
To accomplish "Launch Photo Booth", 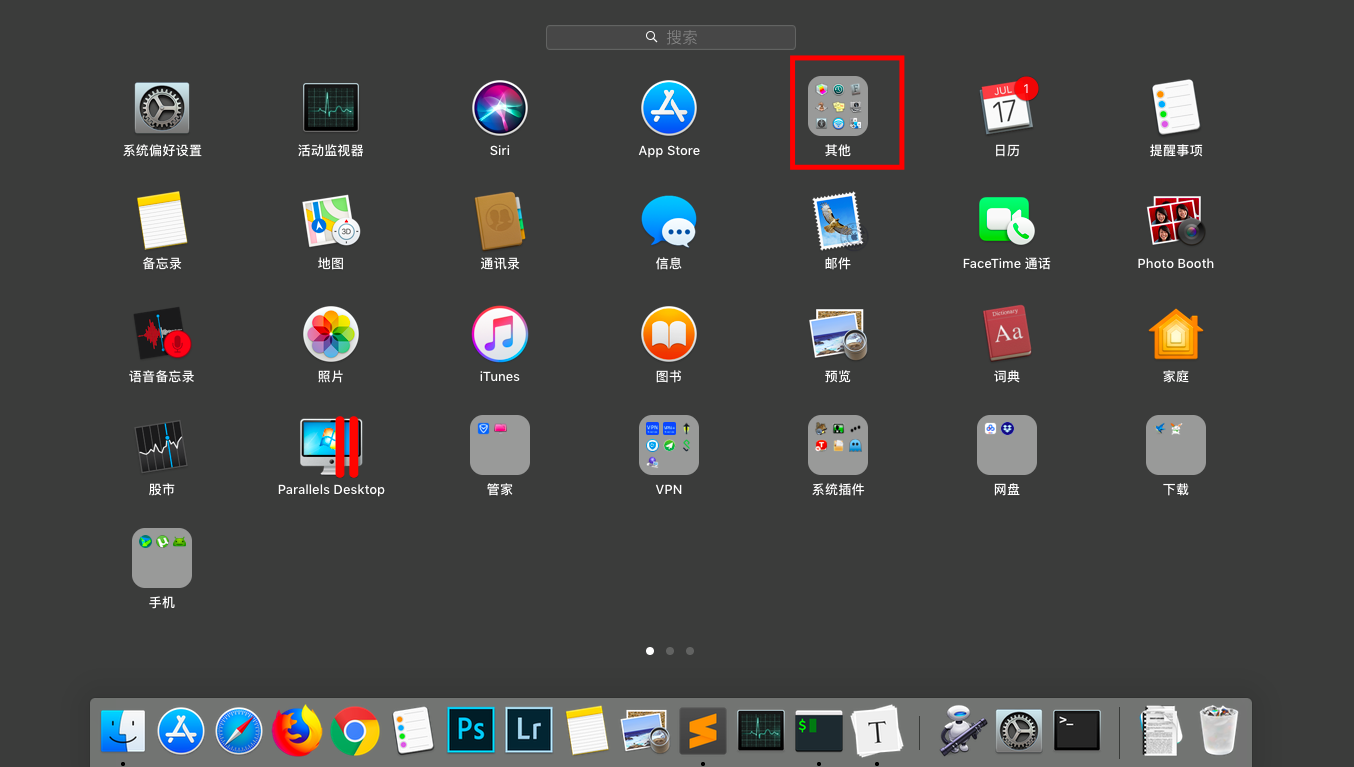I will (1175, 221).
